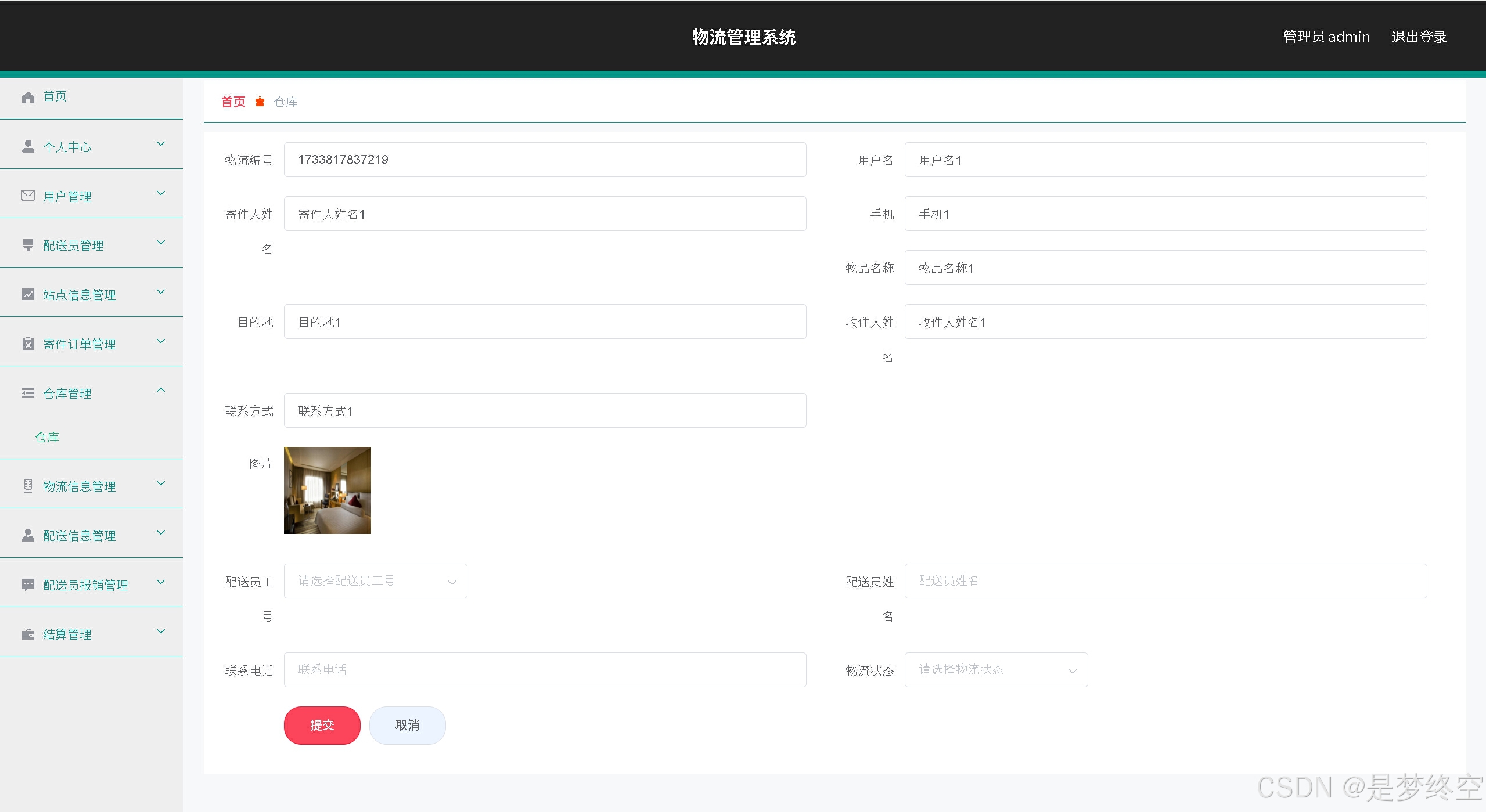Click the wallet icon beside 结算管理

(x=28, y=634)
